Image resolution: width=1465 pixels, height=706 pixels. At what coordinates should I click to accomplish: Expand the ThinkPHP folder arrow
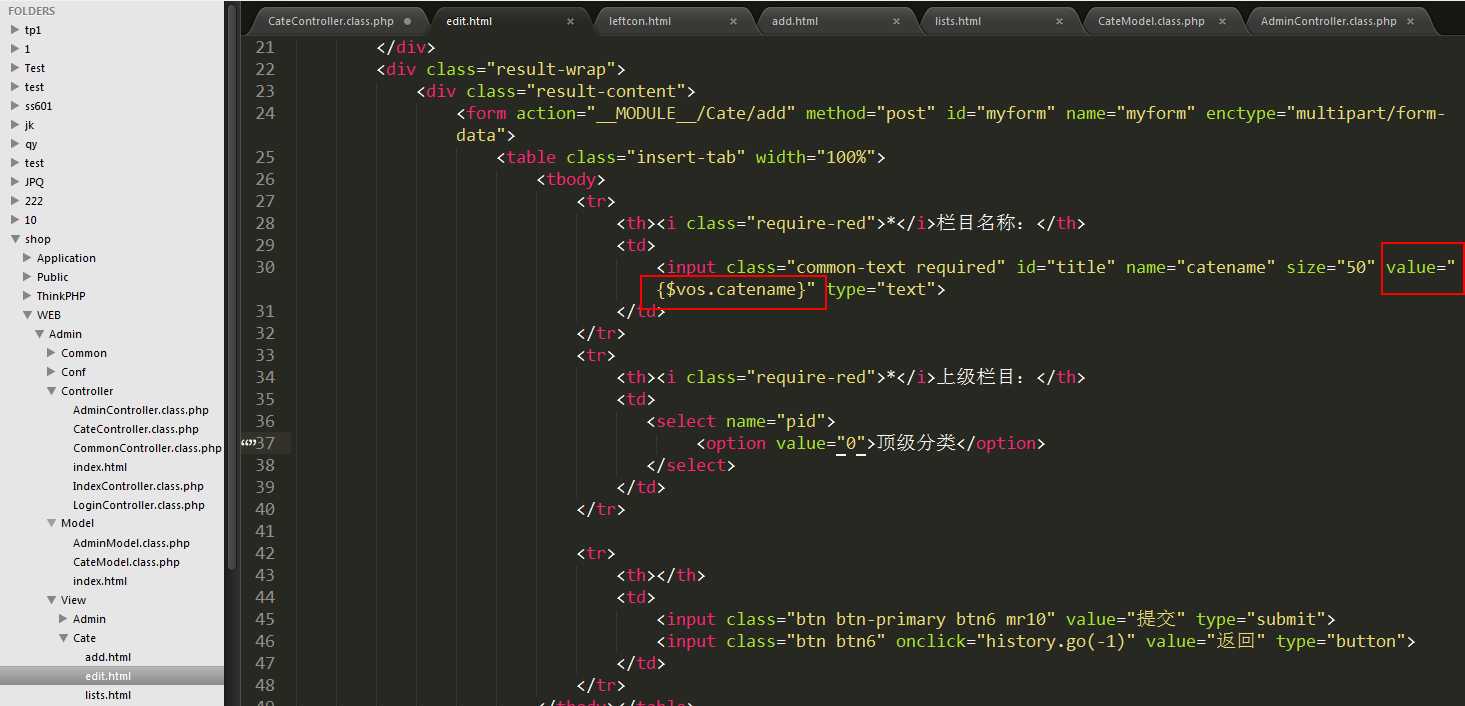click(x=27, y=296)
